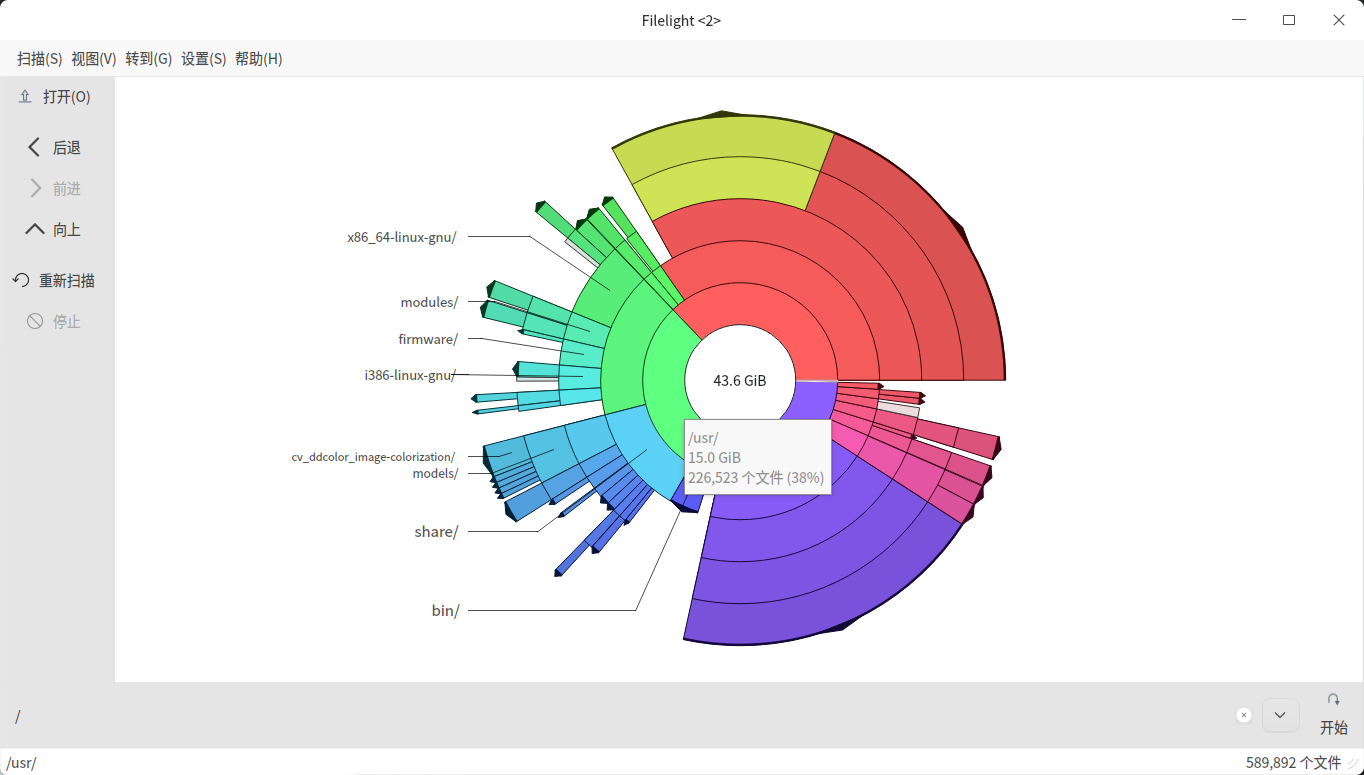This screenshot has width=1364, height=775.
Task: Click the bin/ chart label
Action: coord(446,610)
